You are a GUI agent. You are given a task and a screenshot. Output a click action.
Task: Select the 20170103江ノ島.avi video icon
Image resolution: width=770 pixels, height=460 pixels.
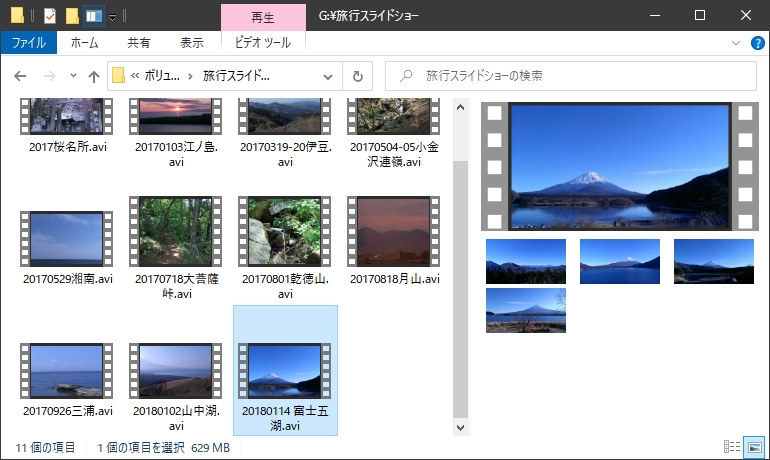coord(175,116)
